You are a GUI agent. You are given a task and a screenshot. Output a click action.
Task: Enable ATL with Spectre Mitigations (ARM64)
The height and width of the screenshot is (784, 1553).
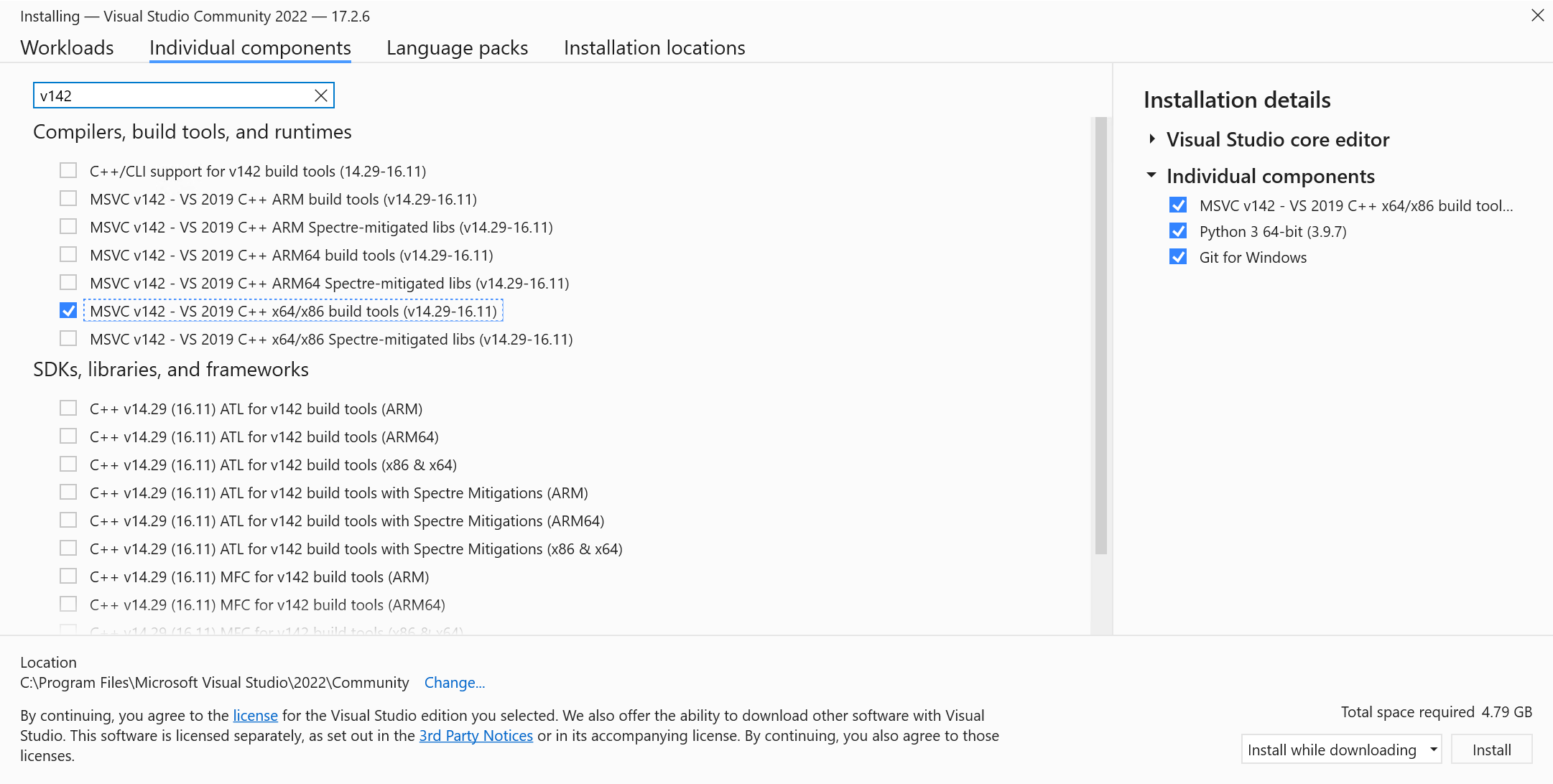(68, 520)
